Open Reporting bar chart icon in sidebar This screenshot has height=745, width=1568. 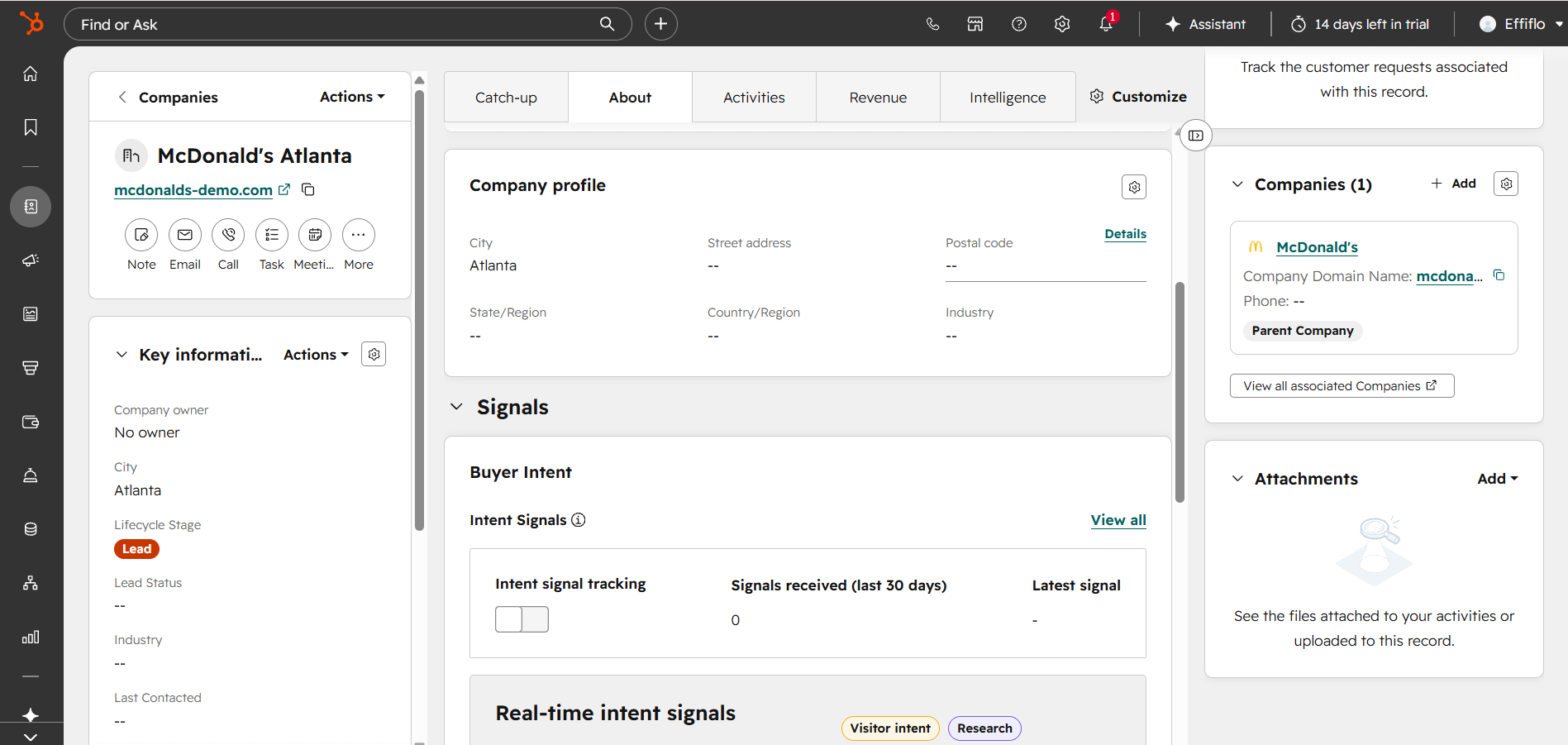(31, 637)
